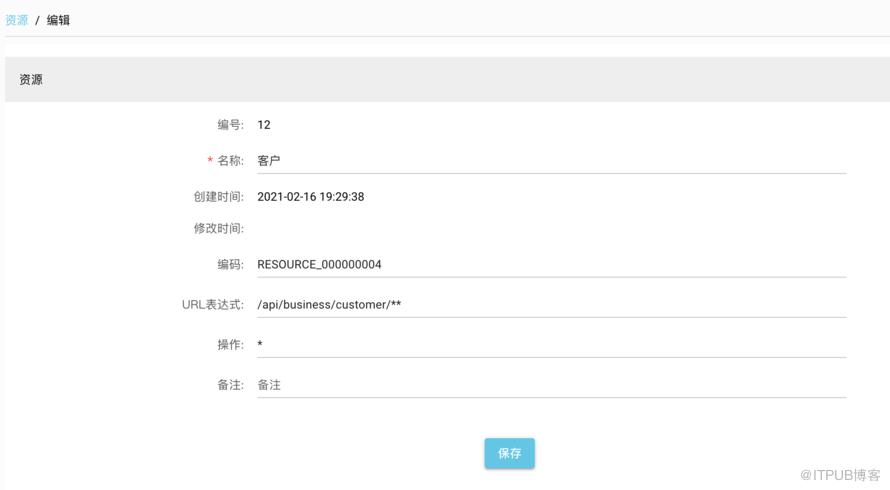Focus the 名称 field containing 客户
Image resolution: width=890 pixels, height=490 pixels.
click(551, 161)
